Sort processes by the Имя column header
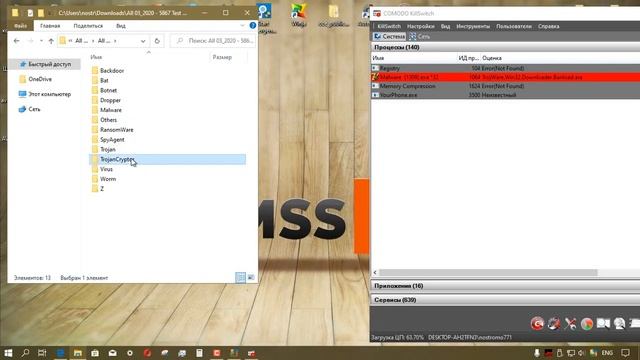This screenshot has height=360, width=640. [413, 58]
